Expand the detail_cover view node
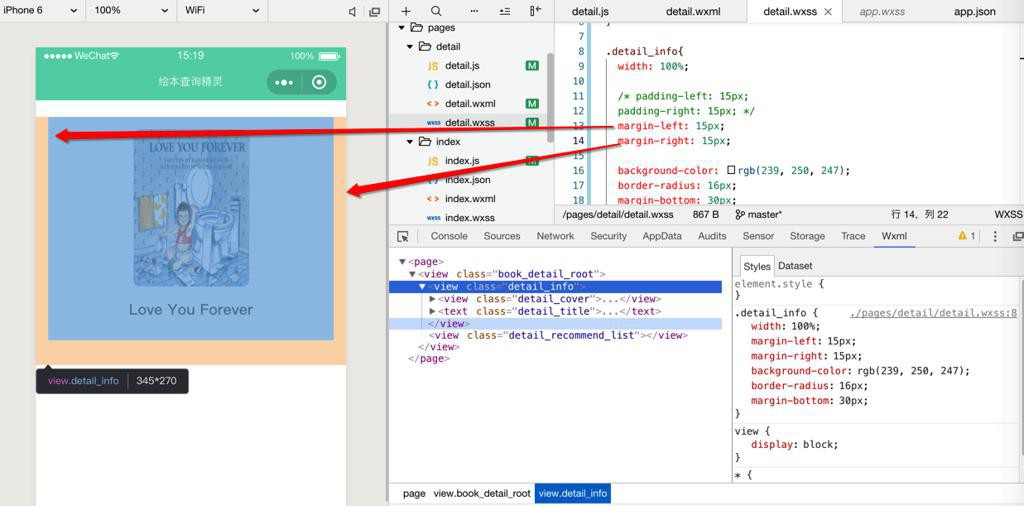The width and height of the screenshot is (1024, 506). 432,299
